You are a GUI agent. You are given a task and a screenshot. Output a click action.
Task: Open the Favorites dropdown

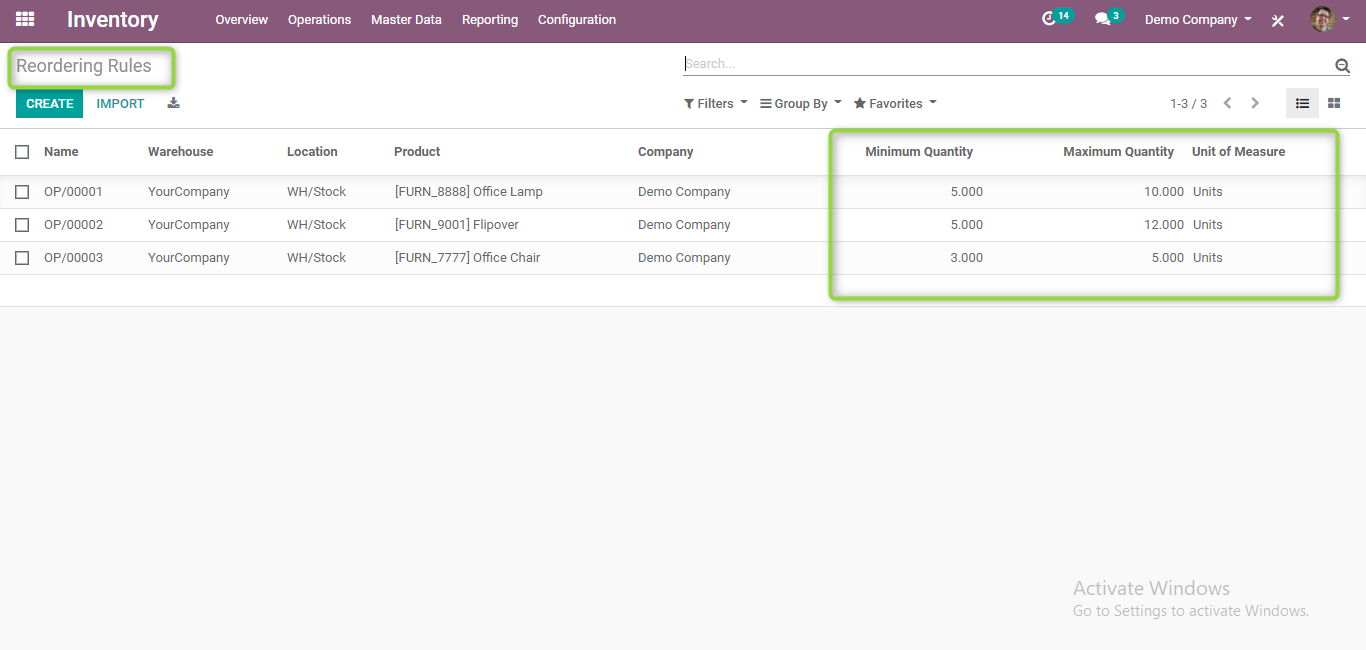[x=894, y=103]
